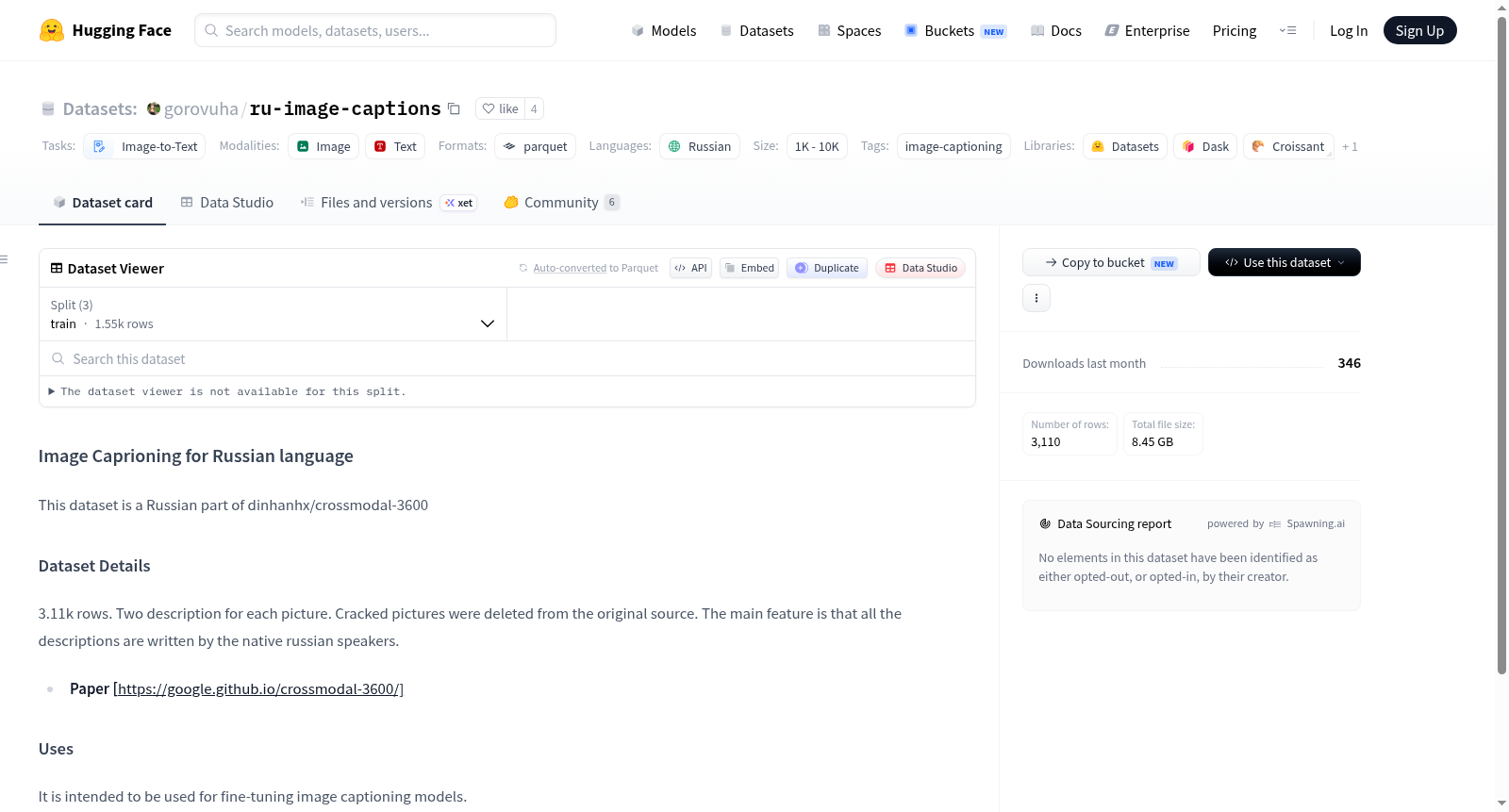Viewport: 1509px width, 812px height.
Task: Open the Models nav item
Action: (x=664, y=30)
